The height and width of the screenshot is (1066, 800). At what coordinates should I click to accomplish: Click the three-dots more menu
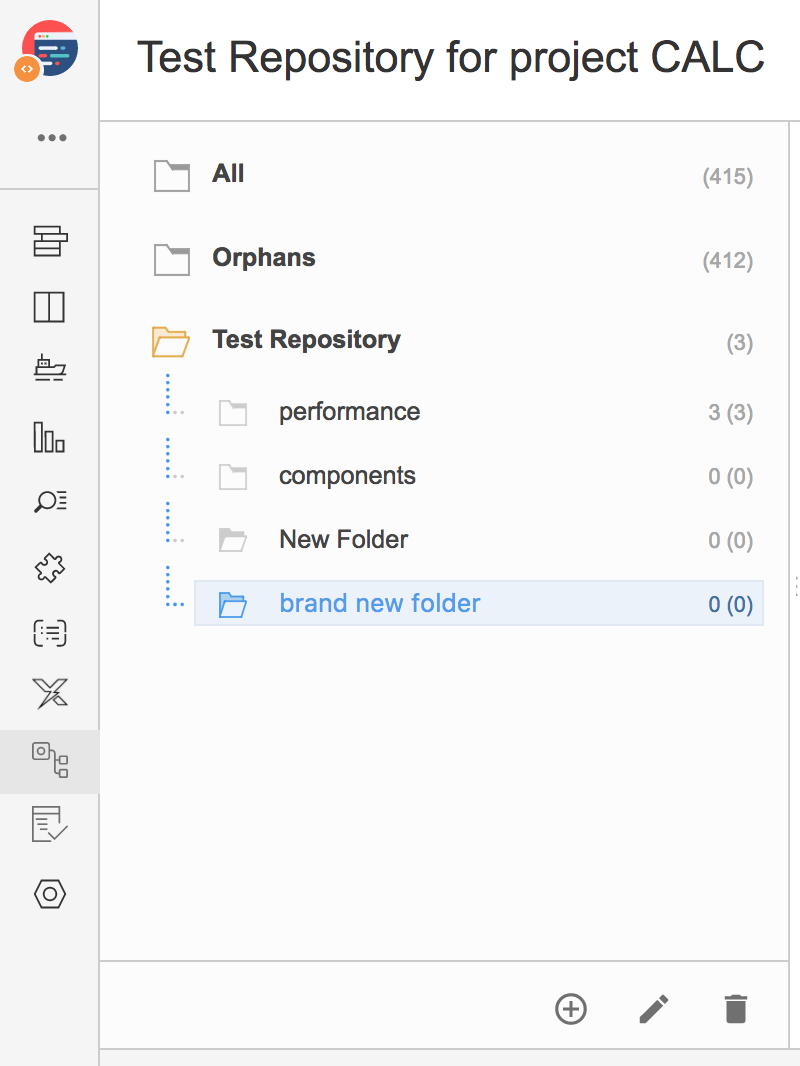(x=52, y=138)
